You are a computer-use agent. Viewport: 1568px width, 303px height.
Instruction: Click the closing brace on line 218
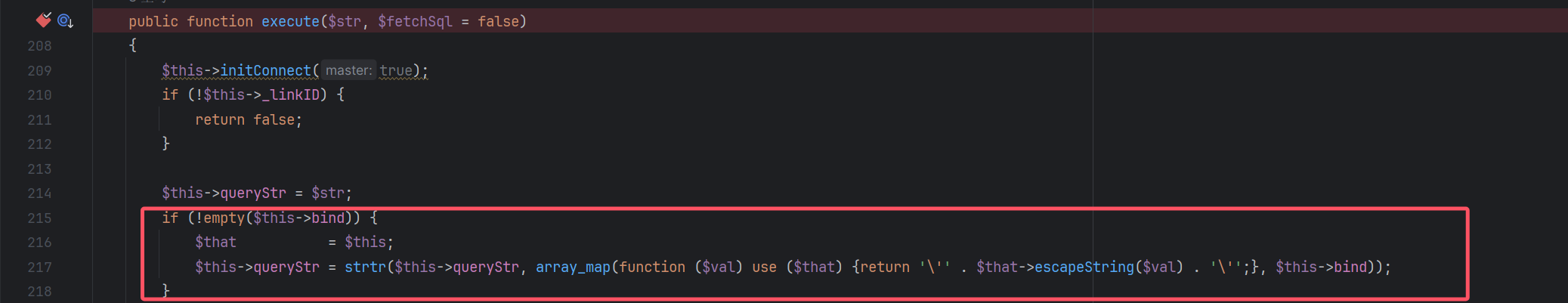tap(165, 291)
